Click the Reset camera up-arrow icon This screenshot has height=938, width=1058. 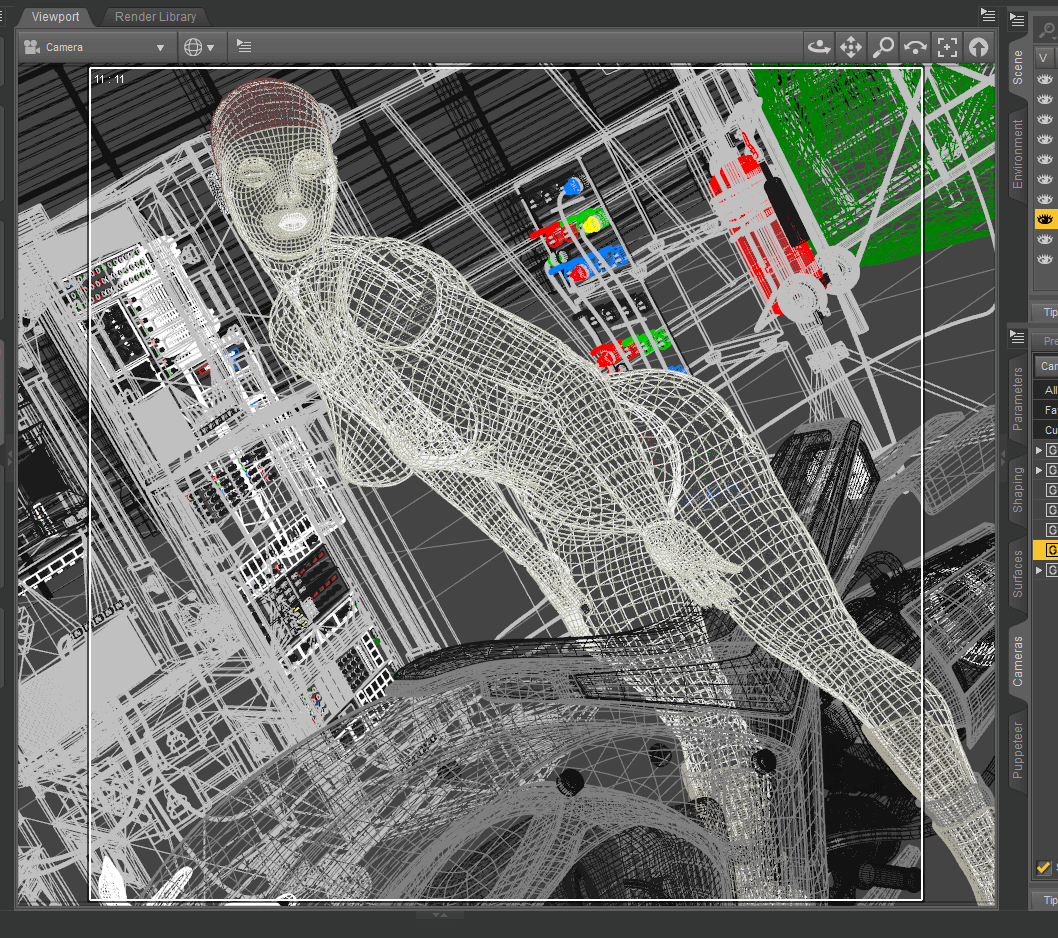coord(978,47)
